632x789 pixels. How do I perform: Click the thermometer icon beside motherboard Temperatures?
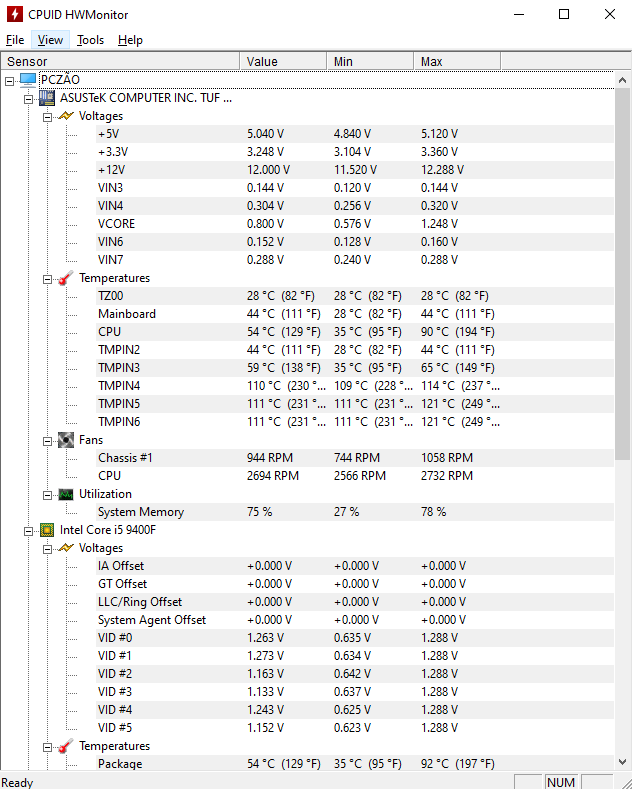coord(65,278)
